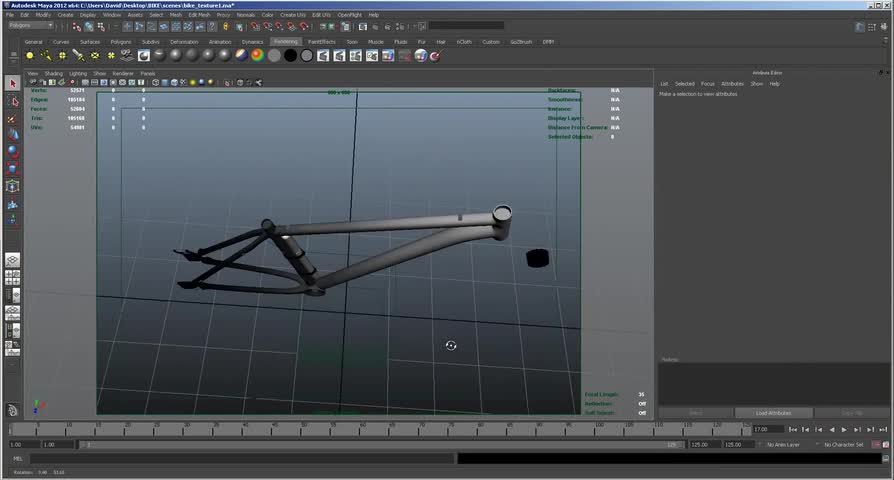The image size is (894, 480).
Task: Select the Spot Light shelf icon
Action: coord(78,56)
